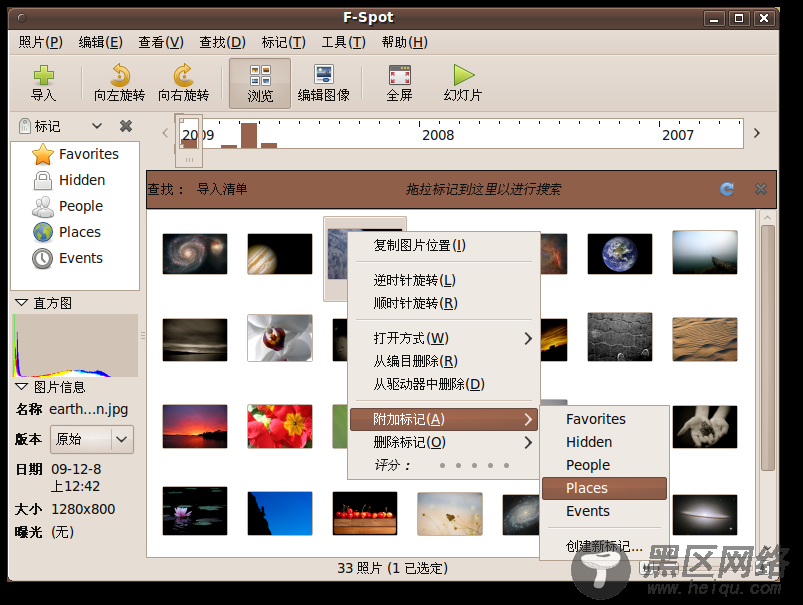The width and height of the screenshot is (803, 605).
Task: Select the Jupiter planet thumbnail
Action: [280, 254]
